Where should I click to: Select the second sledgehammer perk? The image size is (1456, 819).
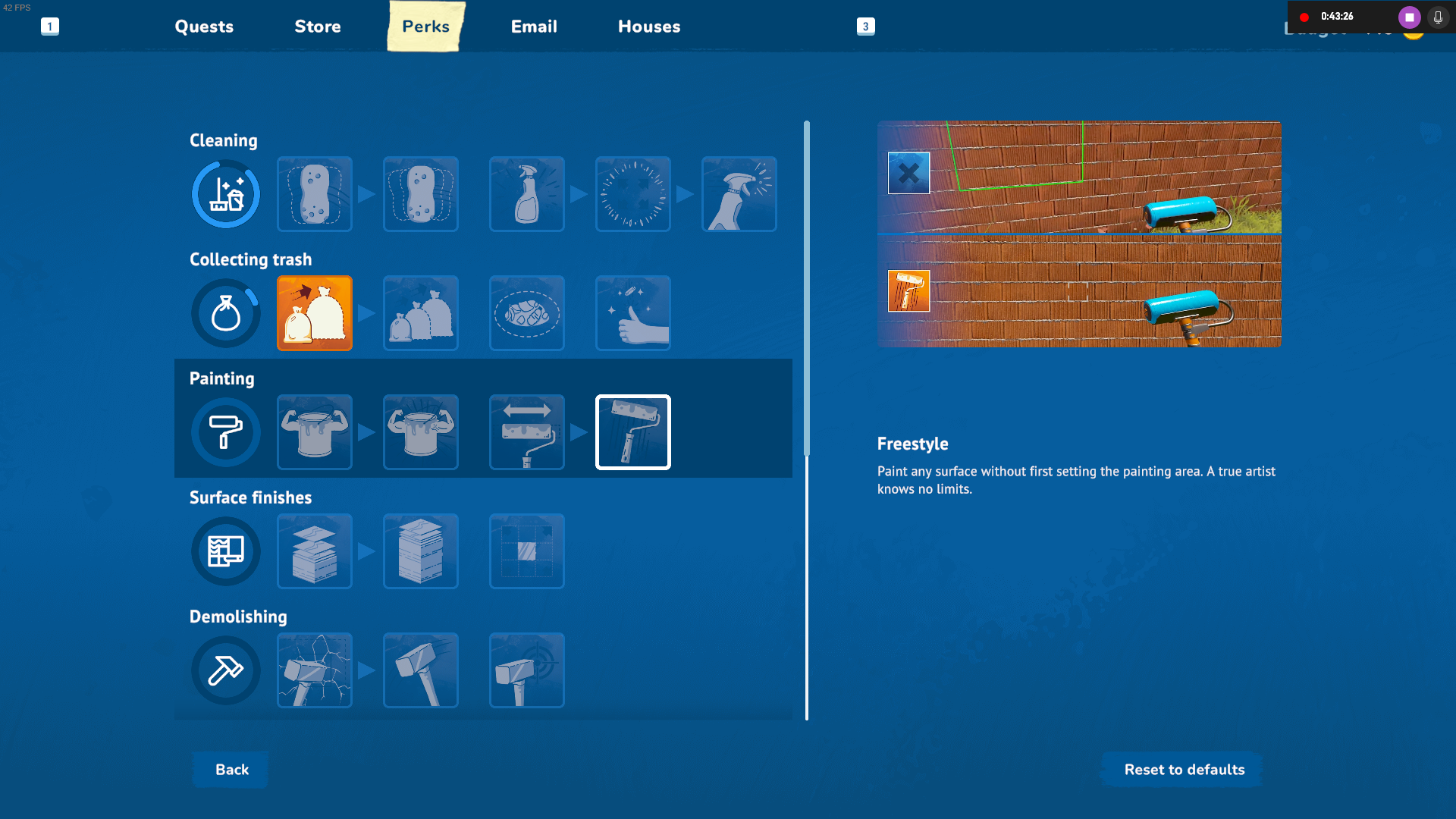(x=421, y=670)
